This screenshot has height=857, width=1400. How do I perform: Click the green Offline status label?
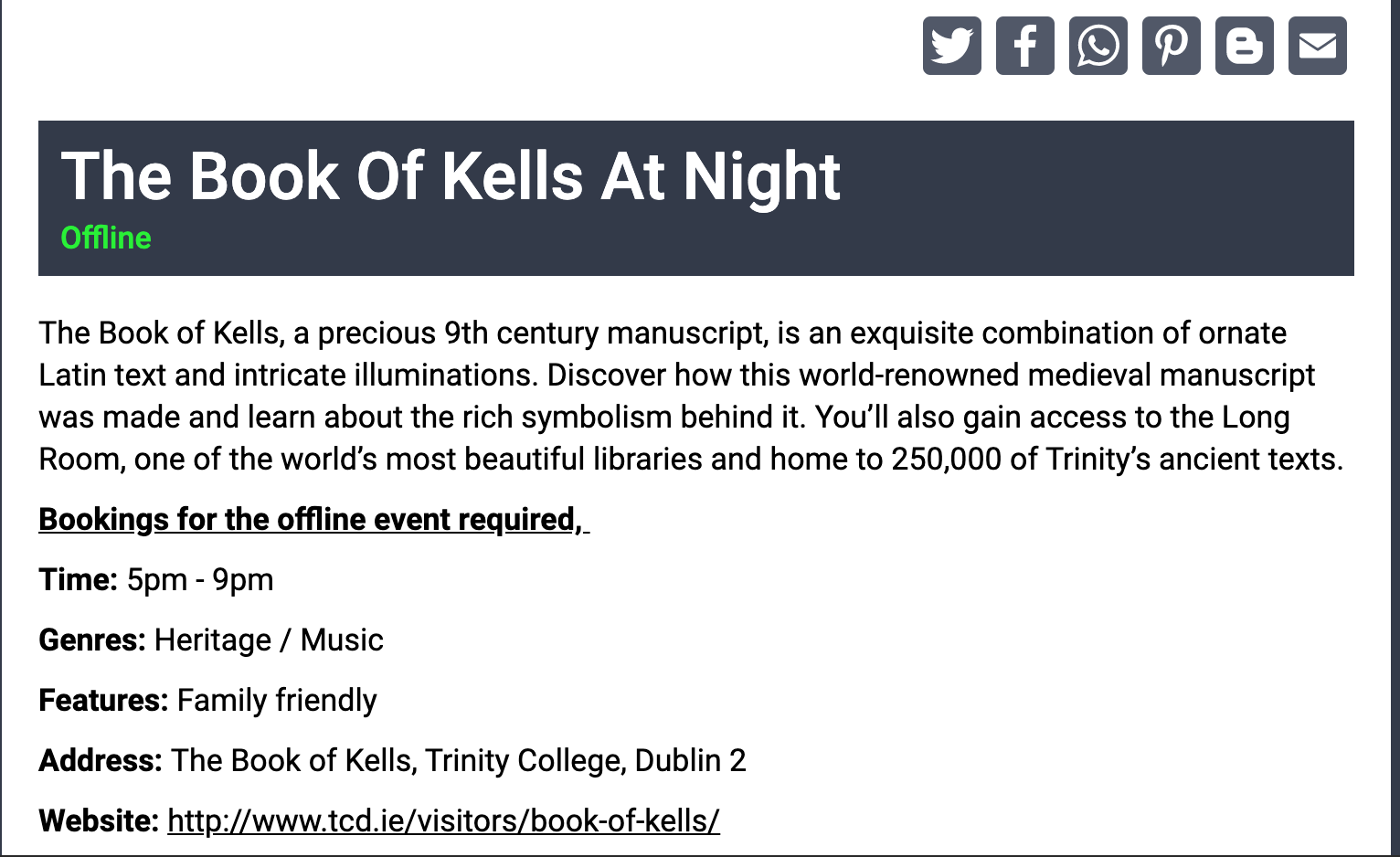[x=106, y=238]
